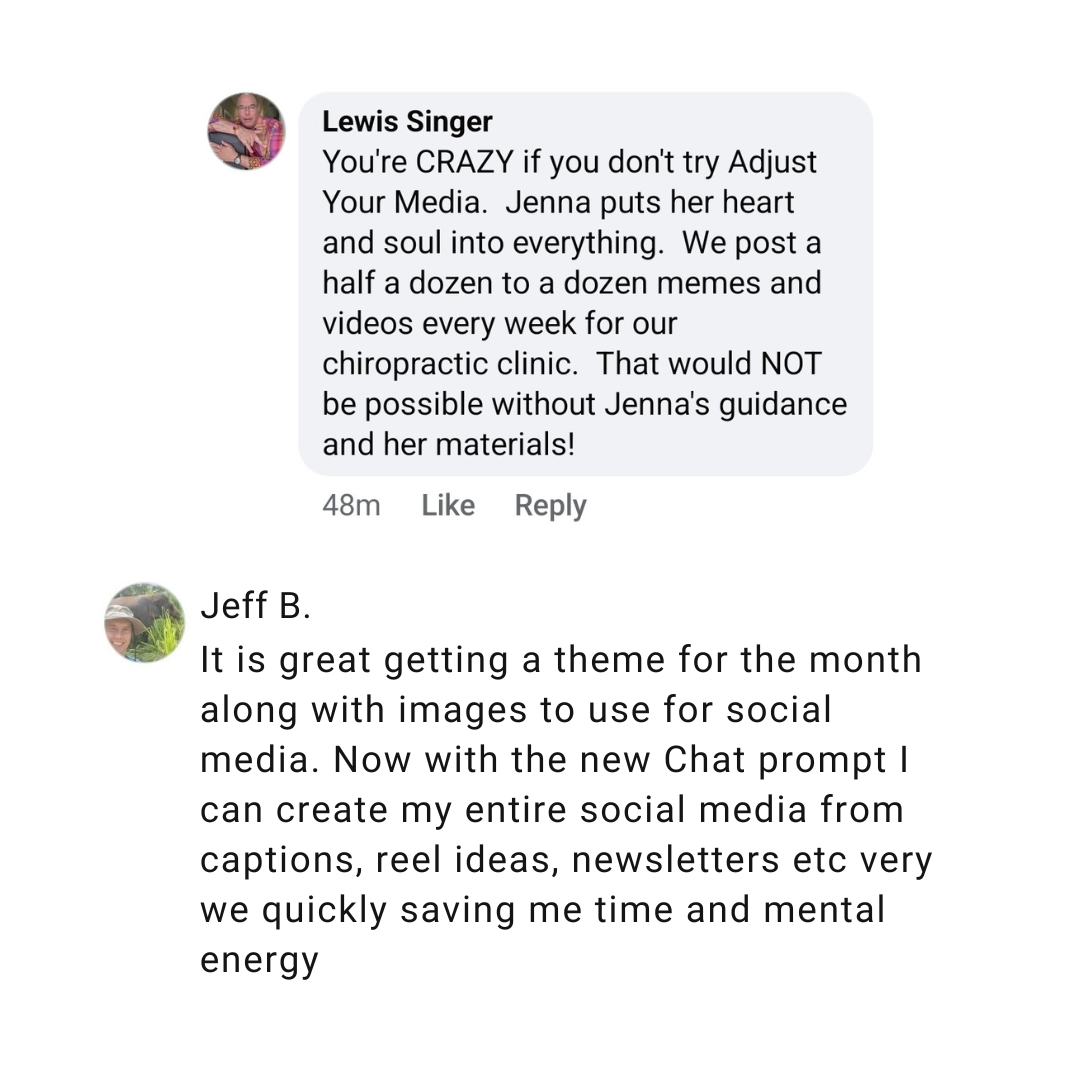Like Lewis Singer's comment
The width and height of the screenshot is (1080, 1080).
[447, 506]
